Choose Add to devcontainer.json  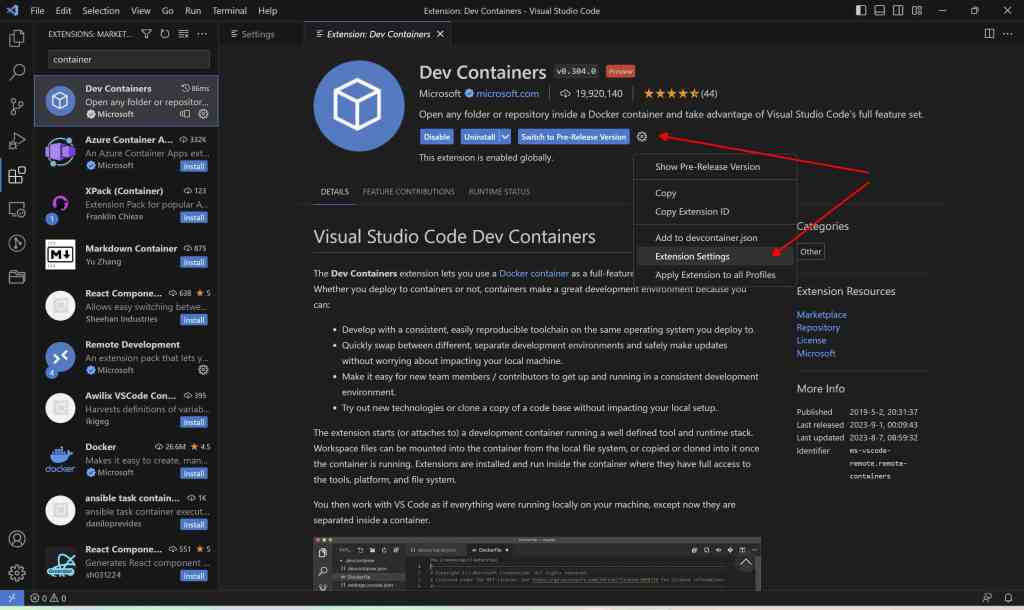pos(715,238)
